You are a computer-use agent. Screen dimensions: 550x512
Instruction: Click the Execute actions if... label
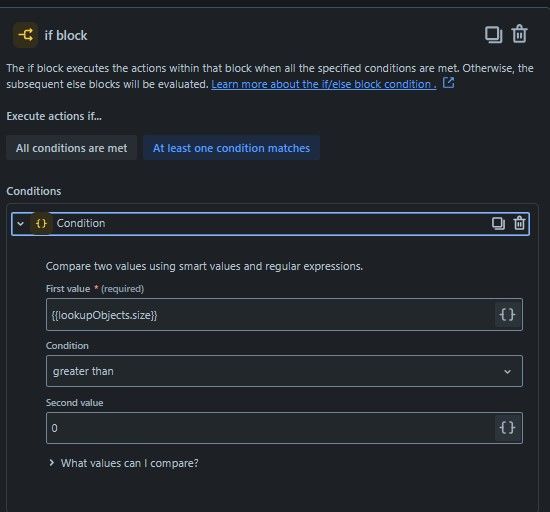click(54, 116)
